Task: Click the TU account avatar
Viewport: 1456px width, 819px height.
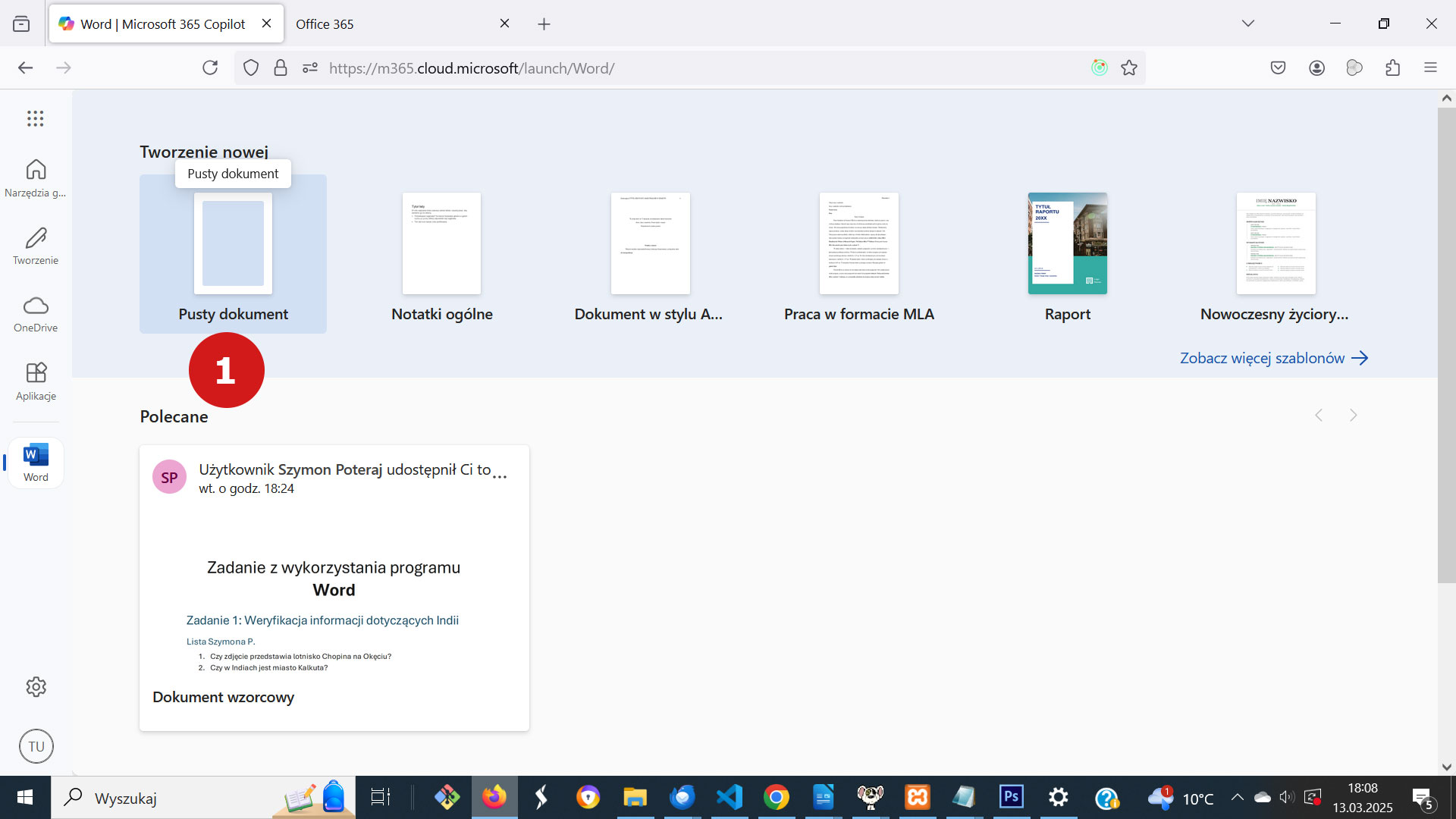Action: coord(36,746)
